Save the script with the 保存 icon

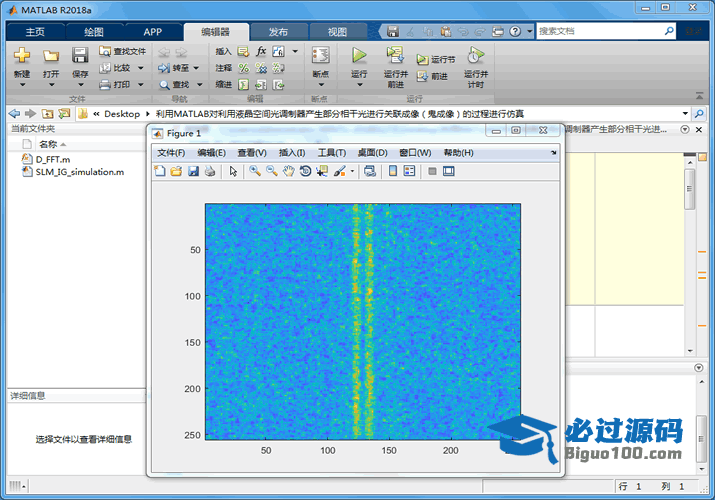(80, 55)
